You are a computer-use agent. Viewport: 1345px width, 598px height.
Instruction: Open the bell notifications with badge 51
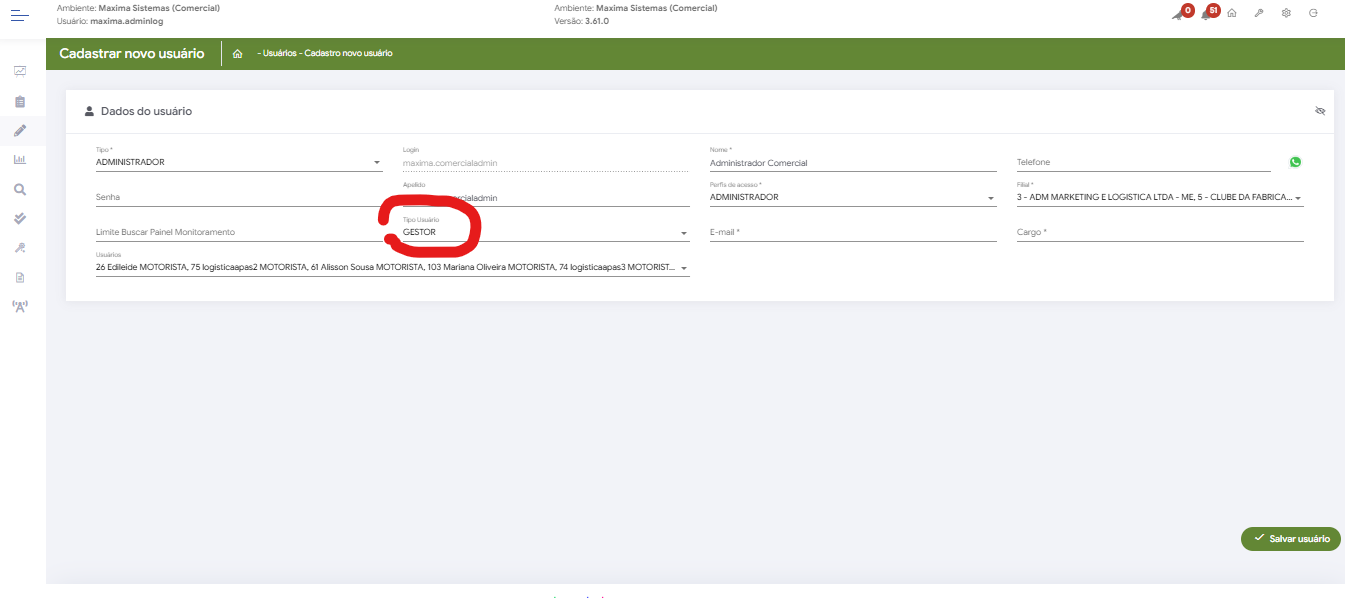(1209, 12)
